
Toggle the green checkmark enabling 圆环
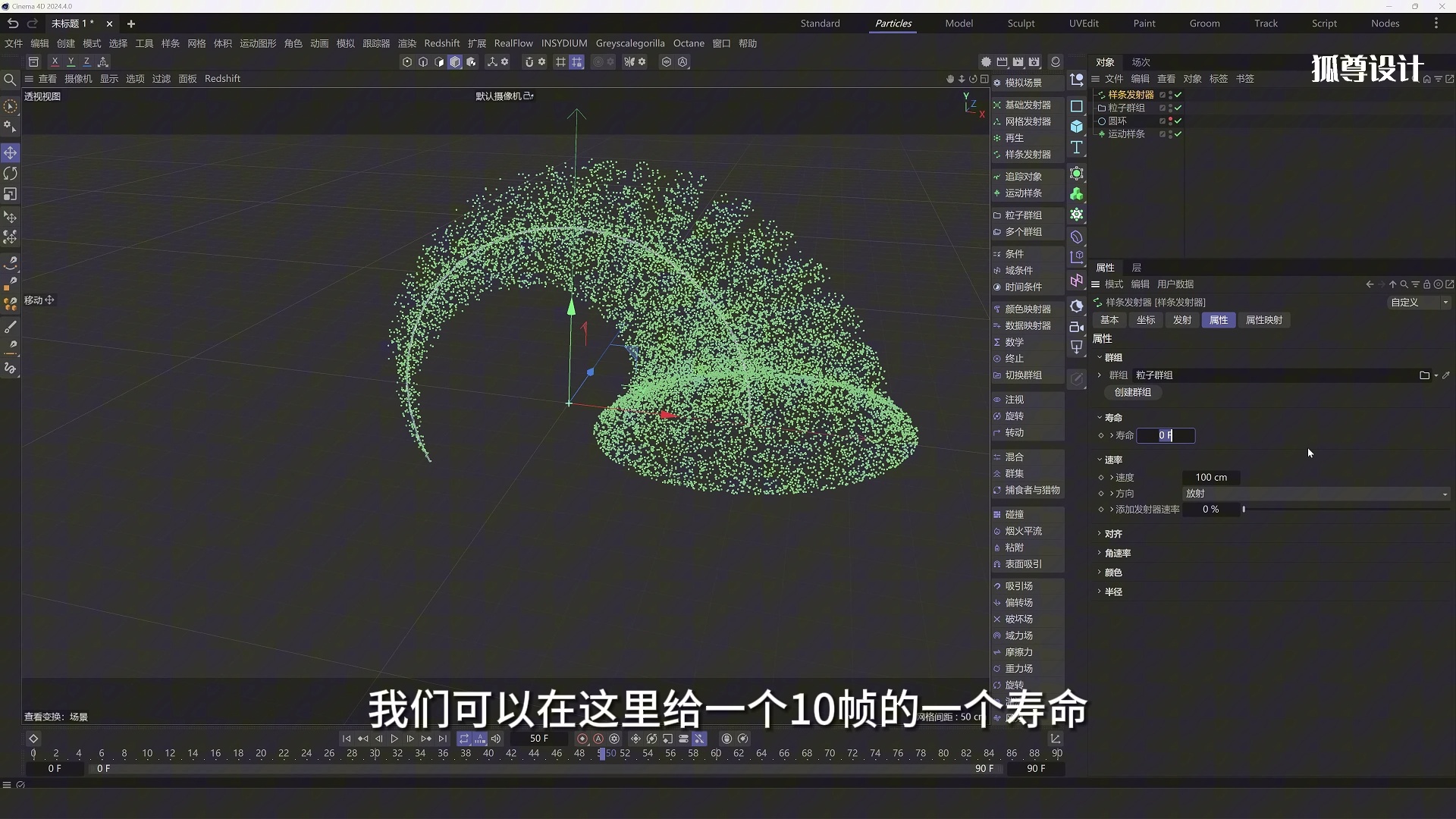pyautogui.click(x=1178, y=122)
